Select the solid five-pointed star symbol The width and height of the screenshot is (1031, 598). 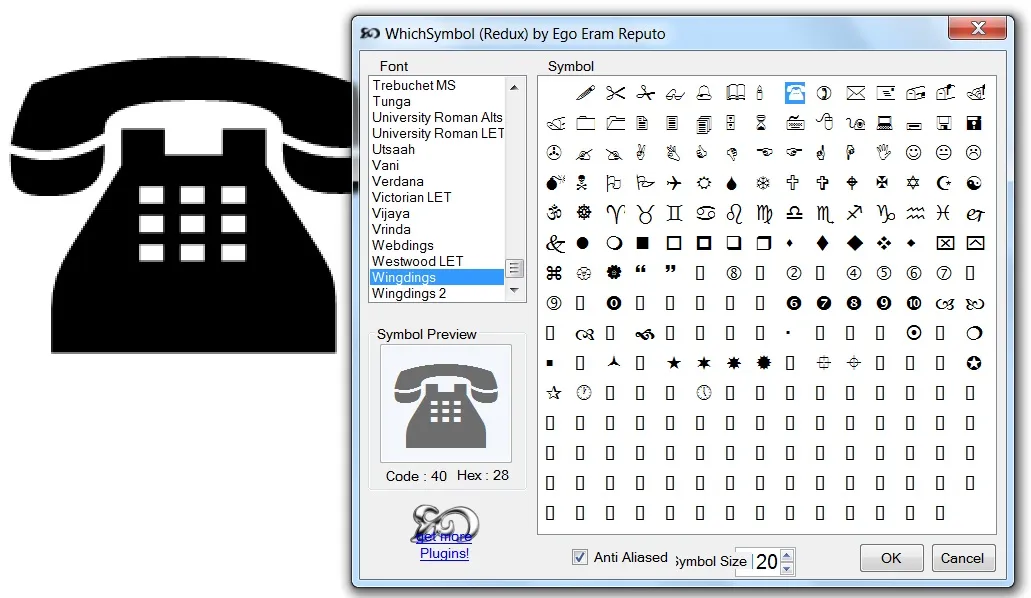tap(674, 363)
